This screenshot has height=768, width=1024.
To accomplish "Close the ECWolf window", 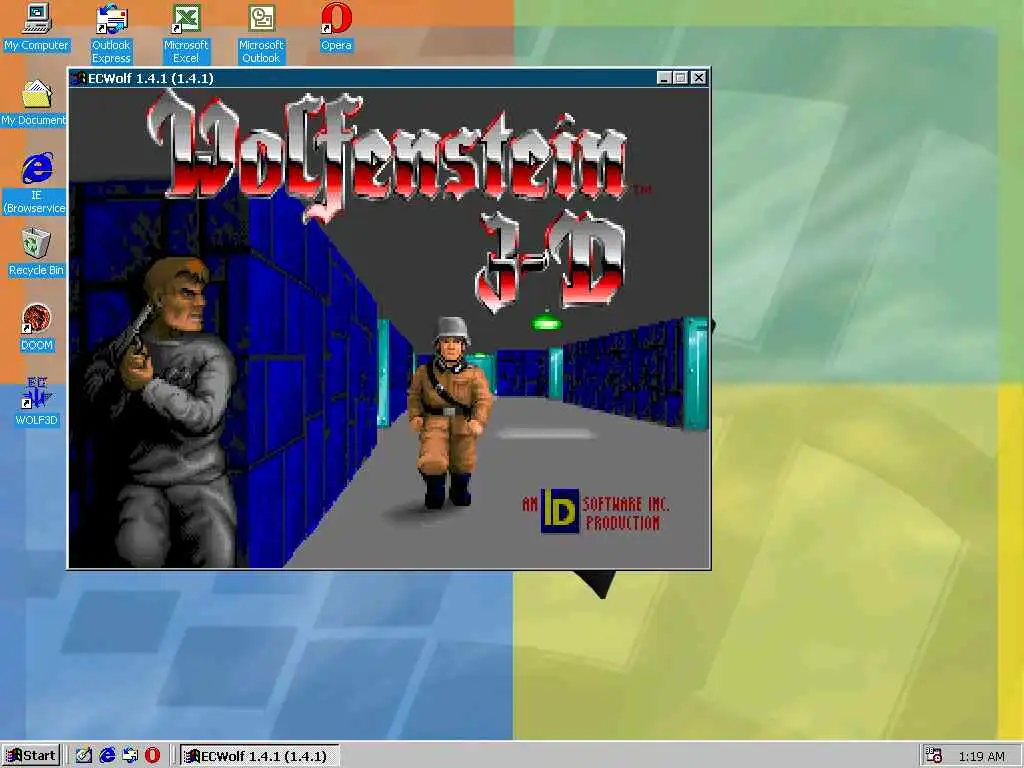I will click(x=699, y=78).
